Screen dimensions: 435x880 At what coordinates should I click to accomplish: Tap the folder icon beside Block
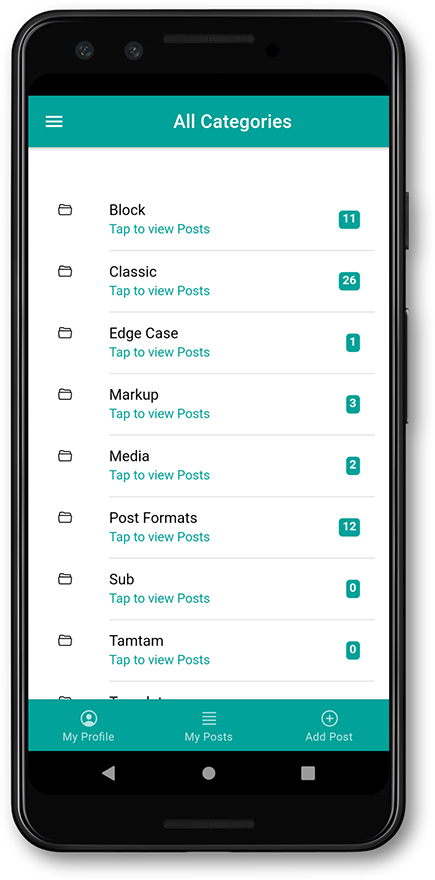[x=65, y=210]
